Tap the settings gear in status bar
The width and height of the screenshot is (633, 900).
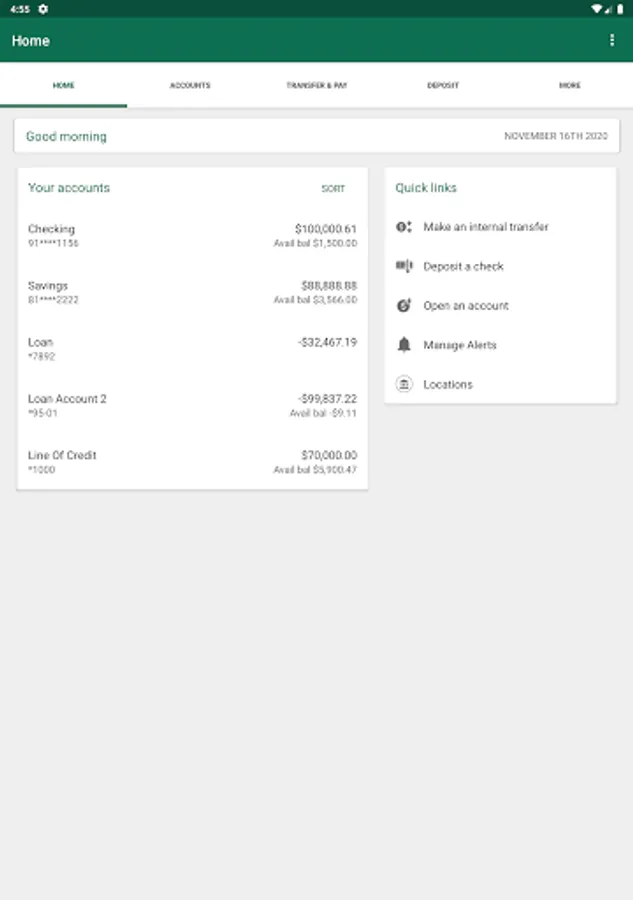pyautogui.click(x=43, y=9)
